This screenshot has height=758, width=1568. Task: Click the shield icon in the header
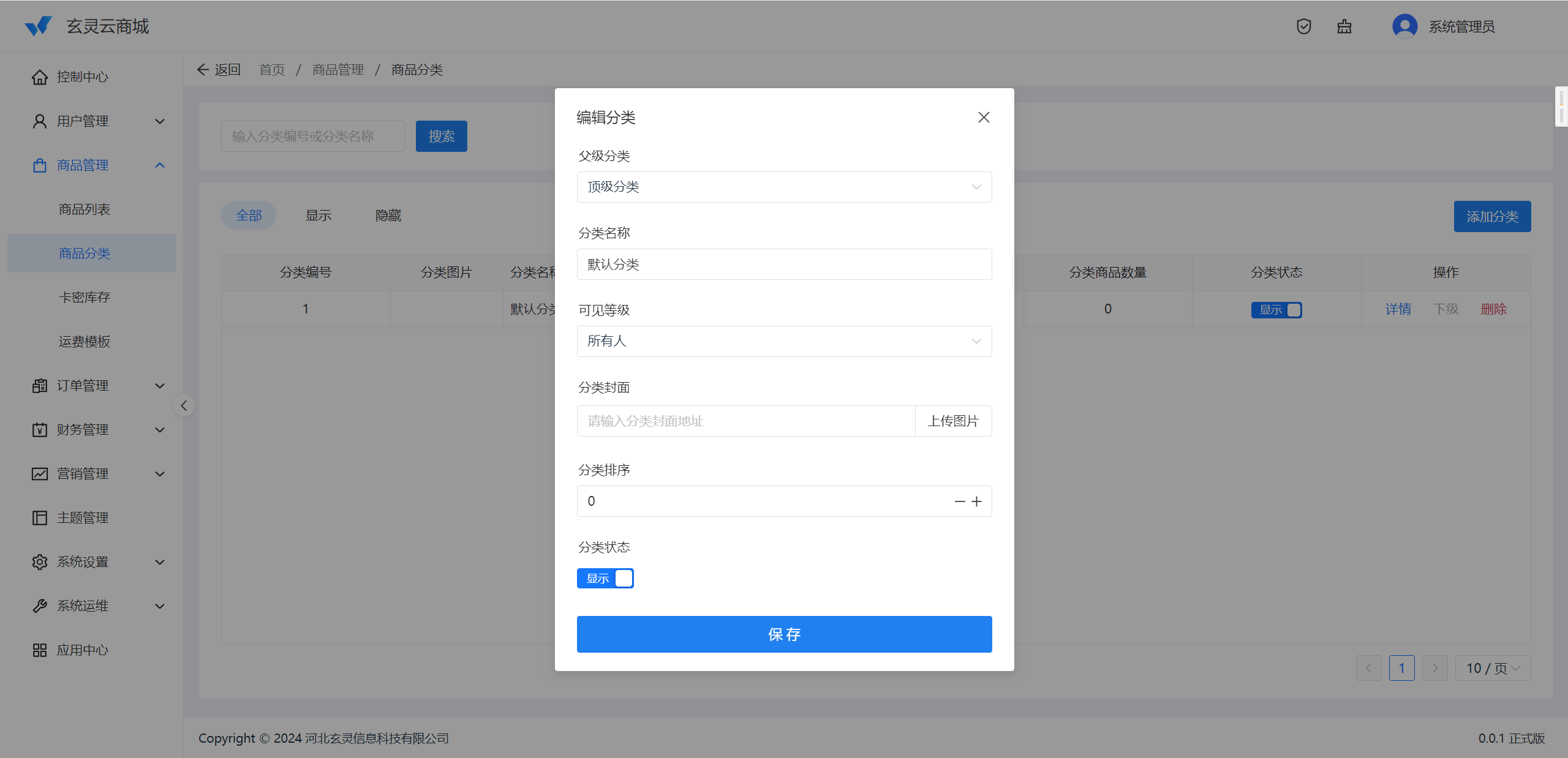(x=1303, y=26)
